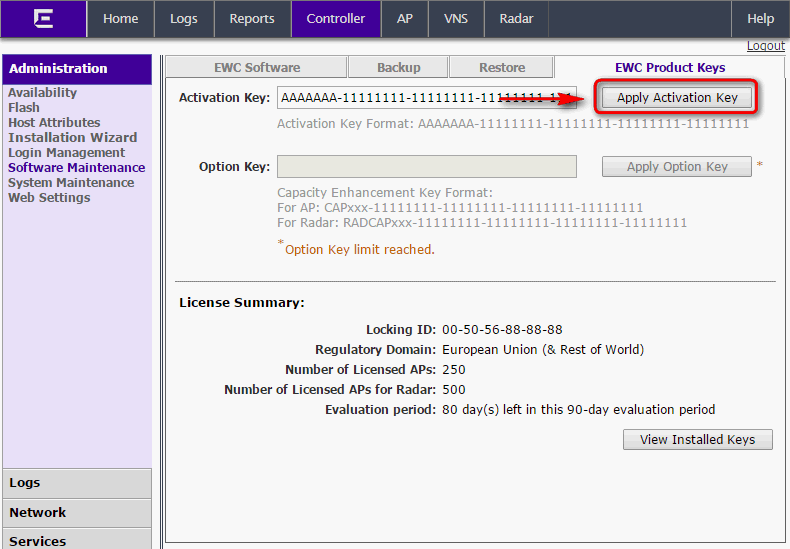The image size is (790, 549).
Task: Open the Home menu
Action: [x=120, y=19]
